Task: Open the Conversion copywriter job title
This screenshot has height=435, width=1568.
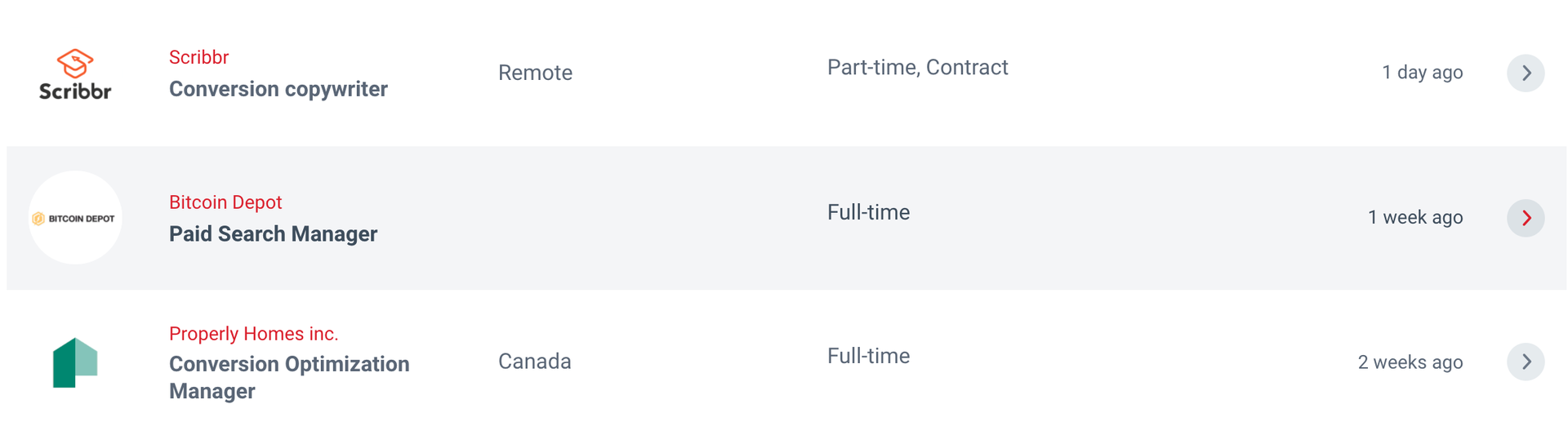Action: tap(278, 89)
